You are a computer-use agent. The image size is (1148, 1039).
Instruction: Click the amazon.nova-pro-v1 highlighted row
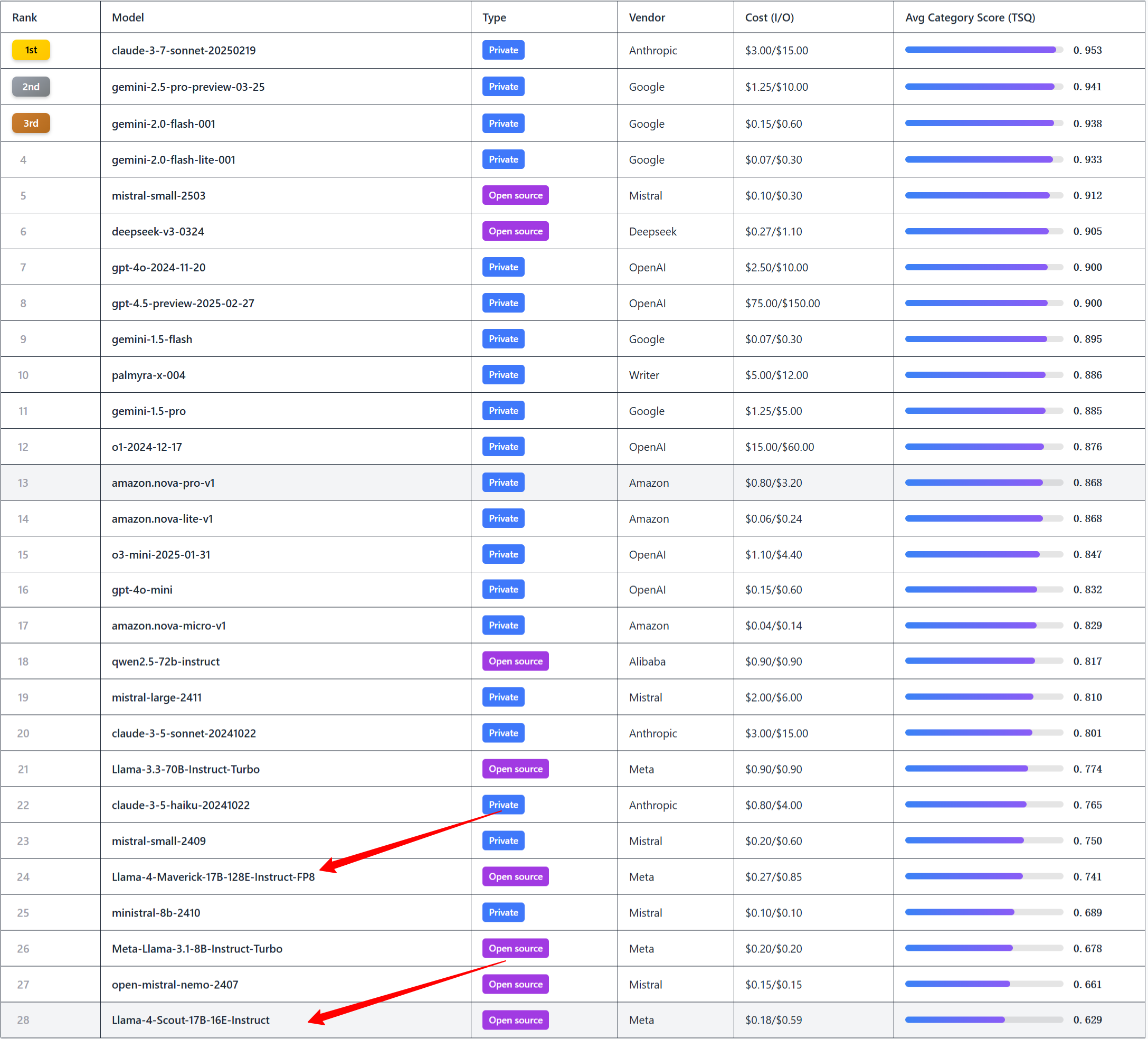163,483
